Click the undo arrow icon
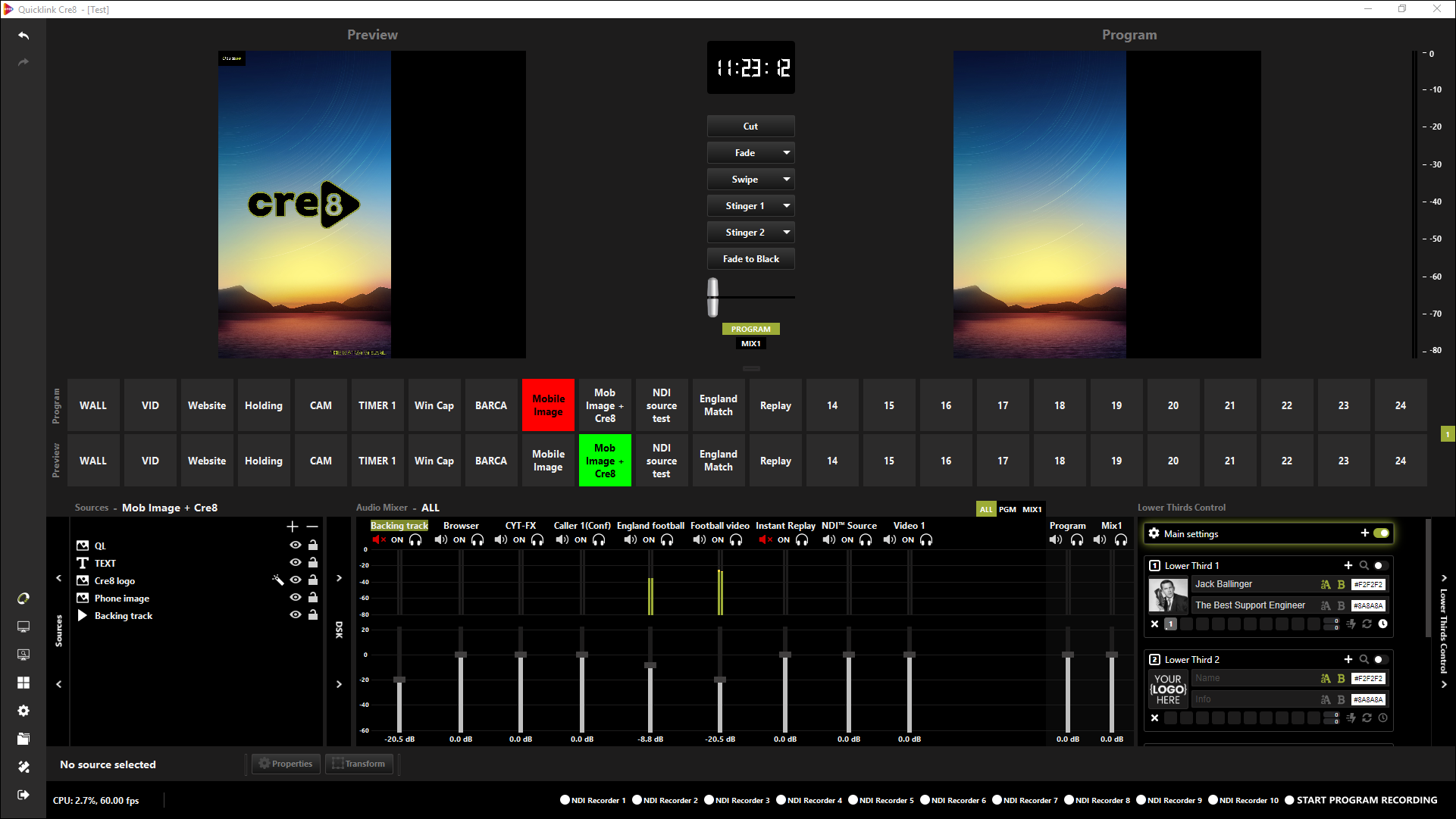Image resolution: width=1456 pixels, height=819 pixels. [23, 36]
